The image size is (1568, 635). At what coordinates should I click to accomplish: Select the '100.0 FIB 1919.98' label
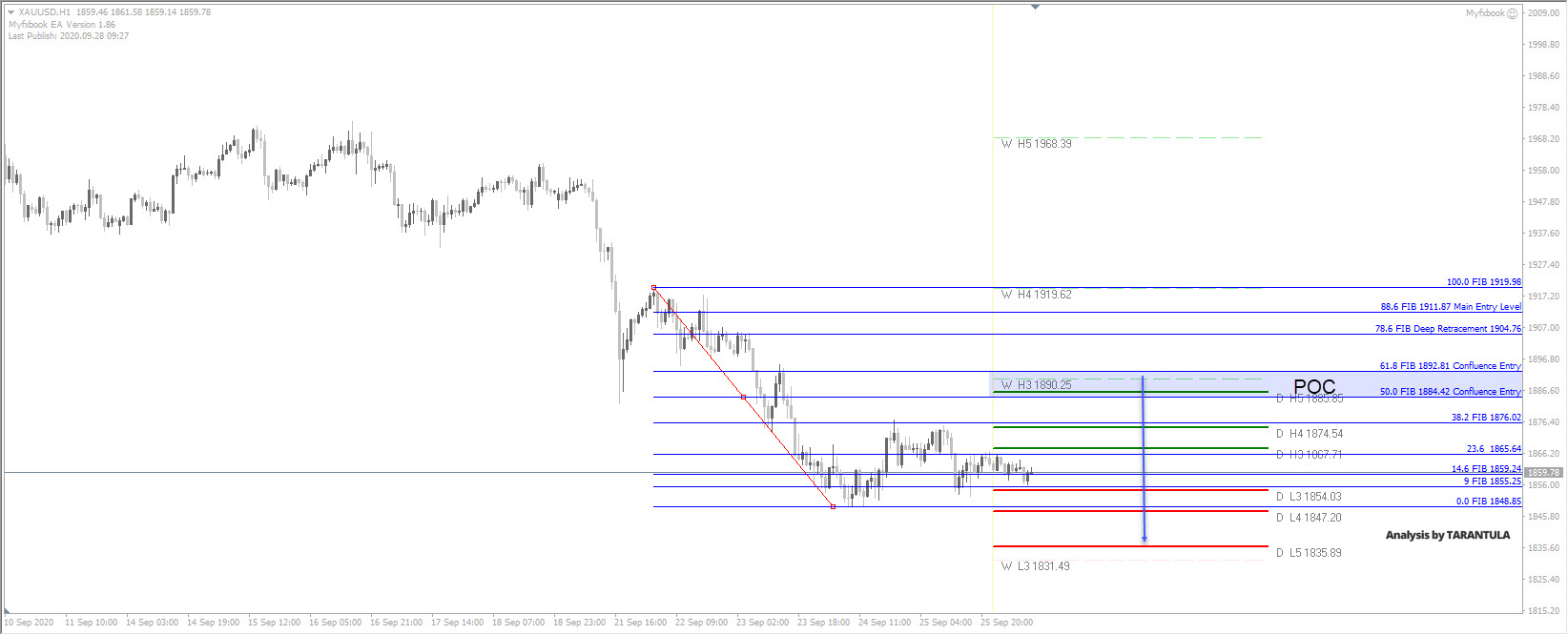point(1484,282)
